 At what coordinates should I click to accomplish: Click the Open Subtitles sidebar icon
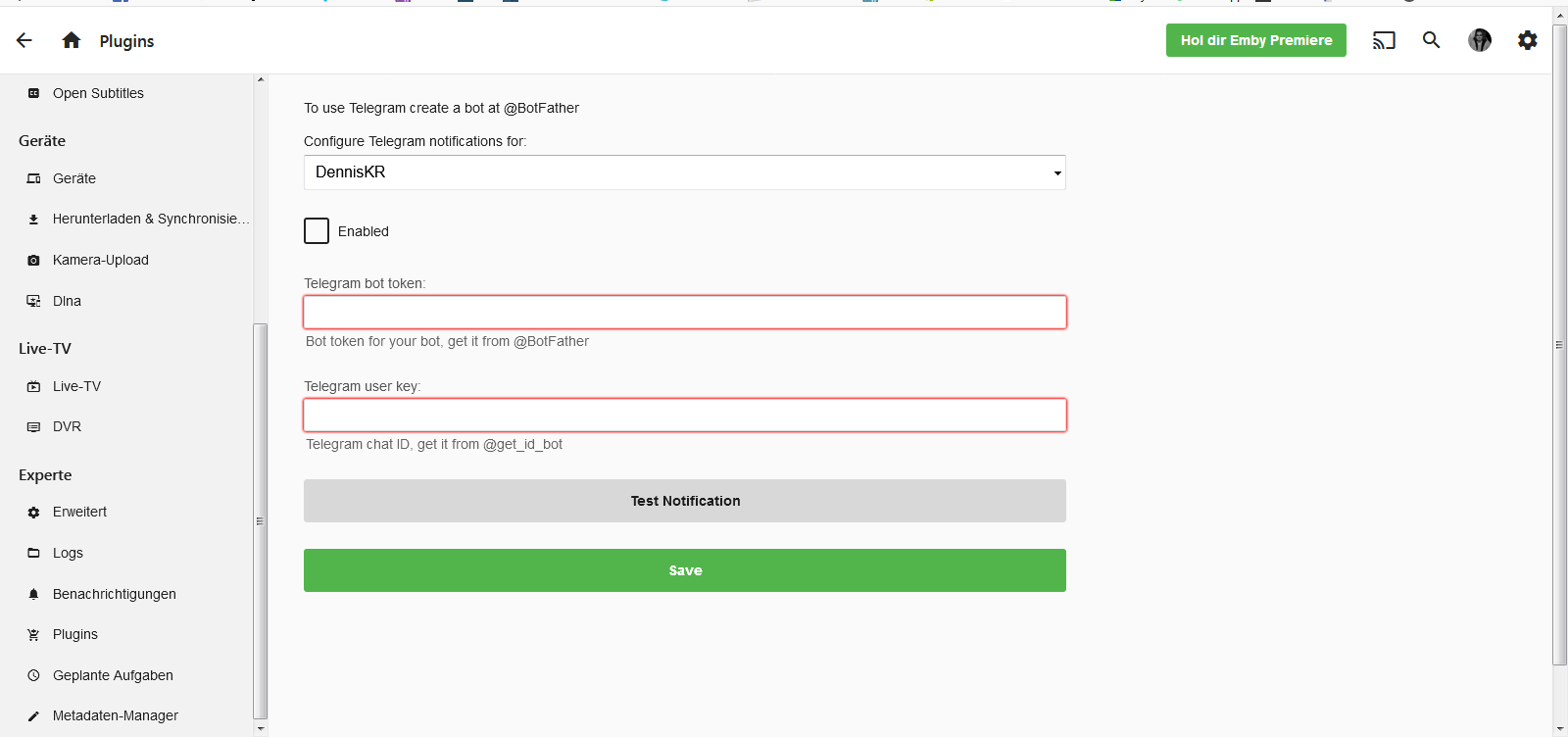pyautogui.click(x=33, y=93)
